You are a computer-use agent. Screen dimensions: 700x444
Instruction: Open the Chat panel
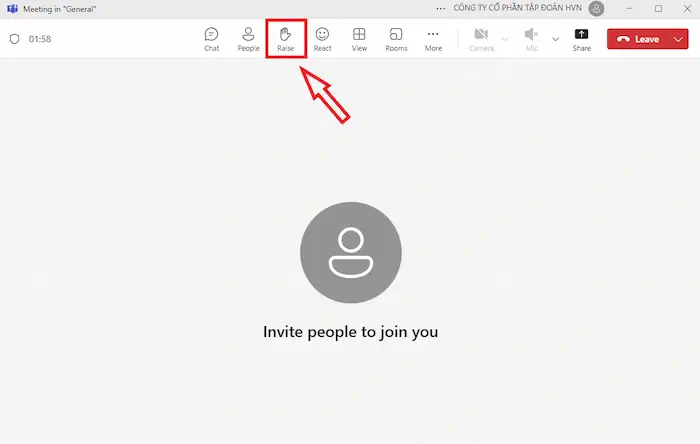212,39
